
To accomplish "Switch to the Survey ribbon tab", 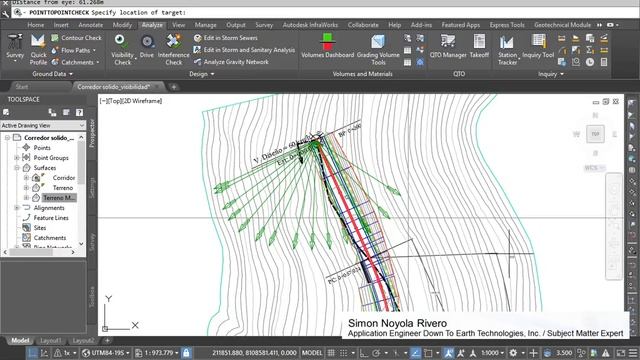I will tap(264, 25).
